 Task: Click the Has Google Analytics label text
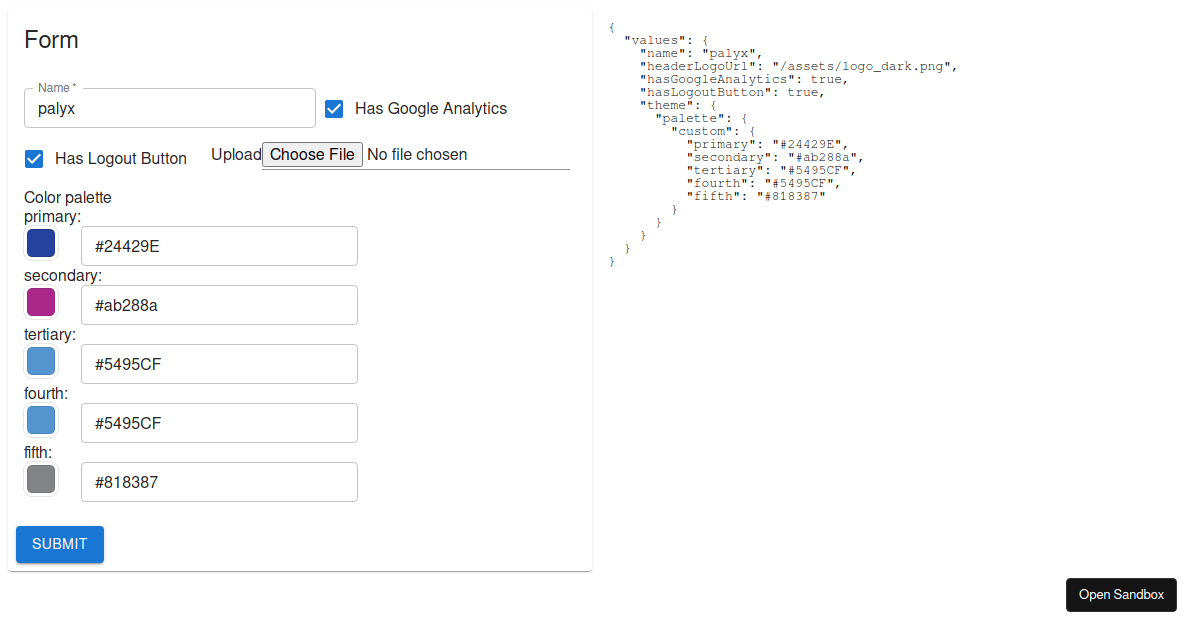click(x=431, y=109)
